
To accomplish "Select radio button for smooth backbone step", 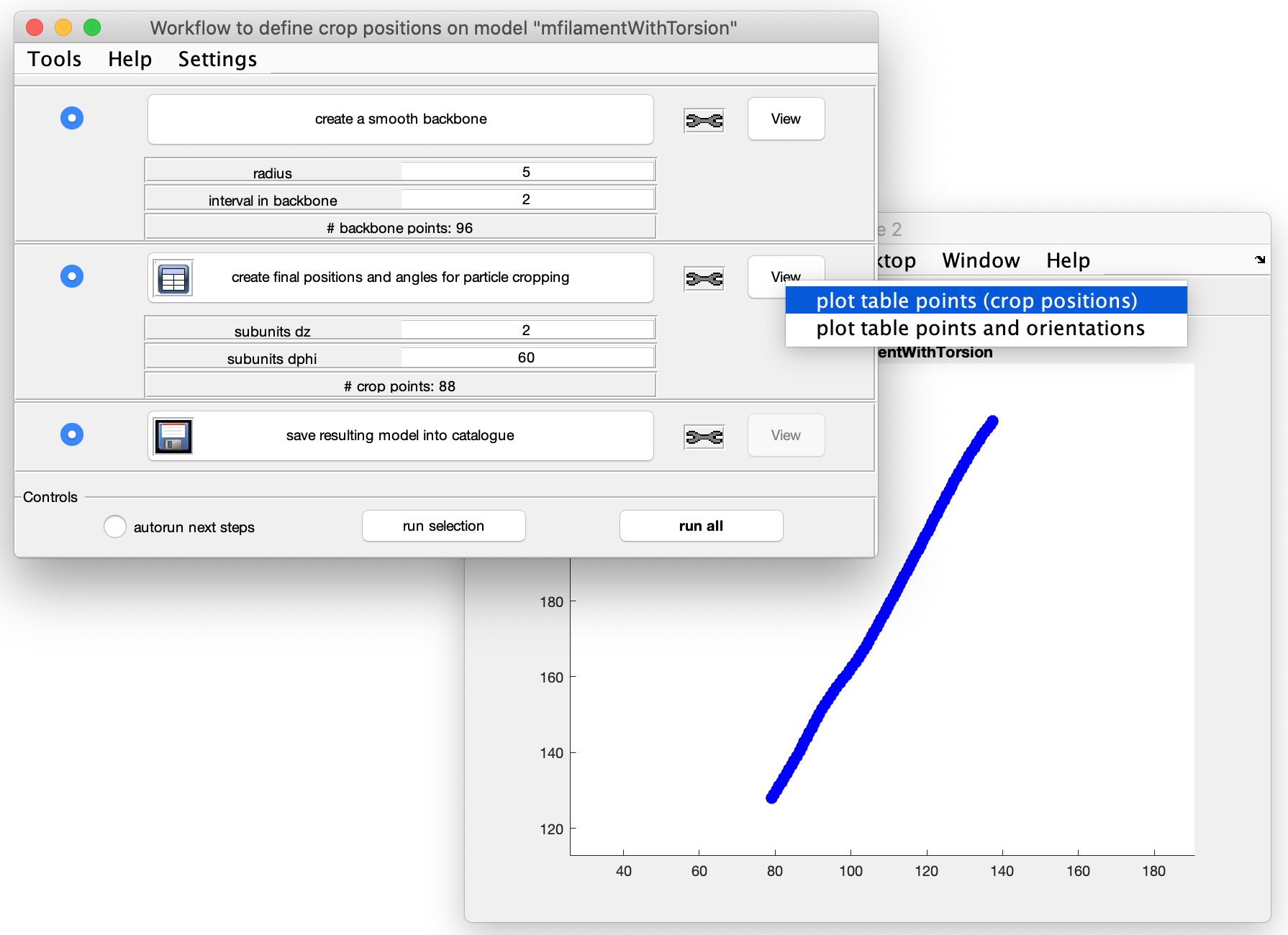I will [x=72, y=118].
